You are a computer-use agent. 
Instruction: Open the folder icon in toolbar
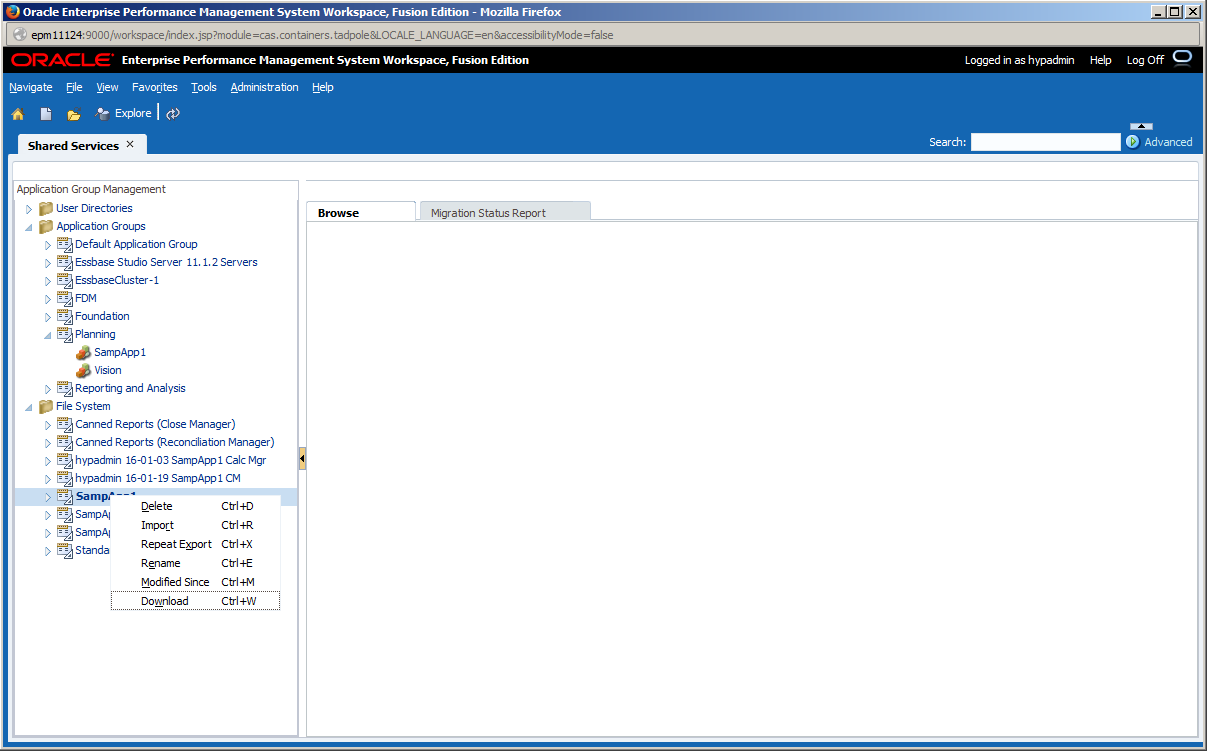click(x=74, y=114)
